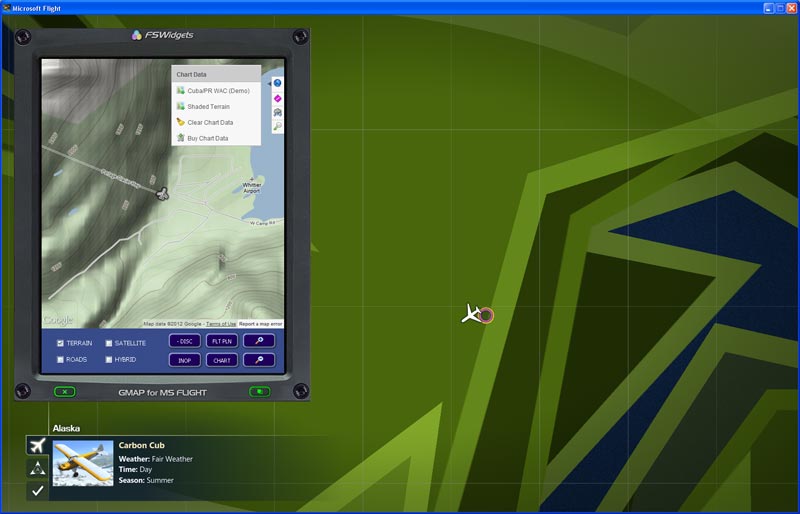Zoom out with the minus magnifier button
Image resolution: width=800 pixels, height=514 pixels.
(259, 360)
